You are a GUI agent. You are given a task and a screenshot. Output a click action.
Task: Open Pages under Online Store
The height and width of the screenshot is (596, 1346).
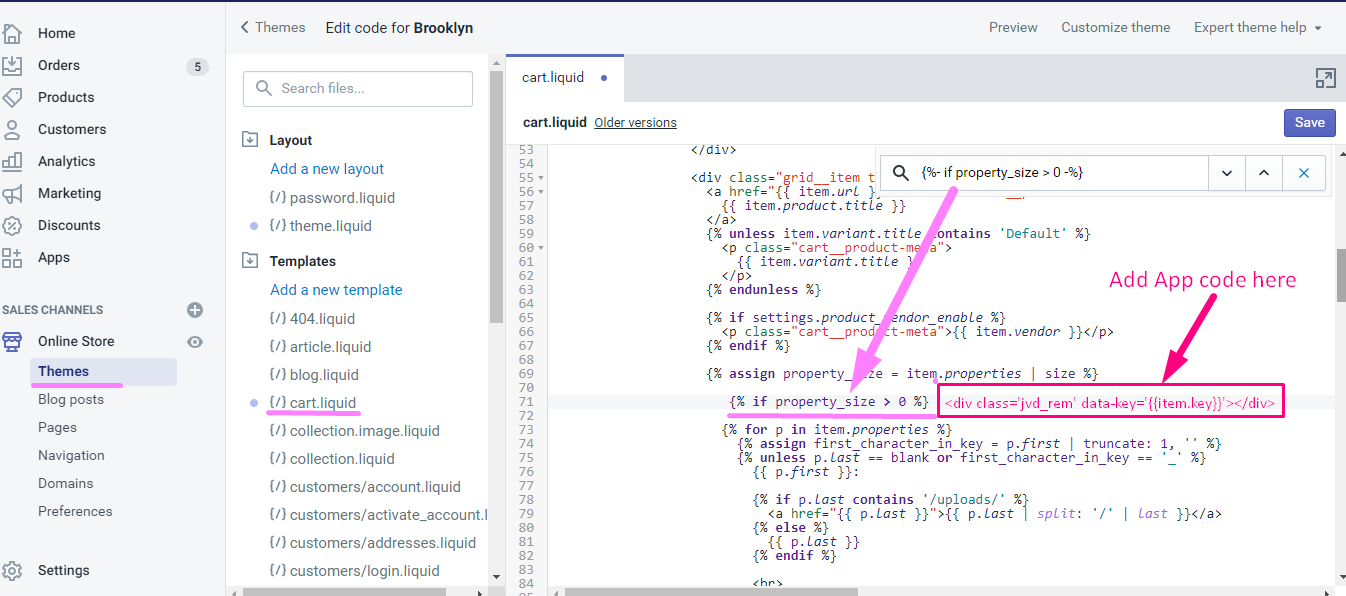click(x=57, y=427)
